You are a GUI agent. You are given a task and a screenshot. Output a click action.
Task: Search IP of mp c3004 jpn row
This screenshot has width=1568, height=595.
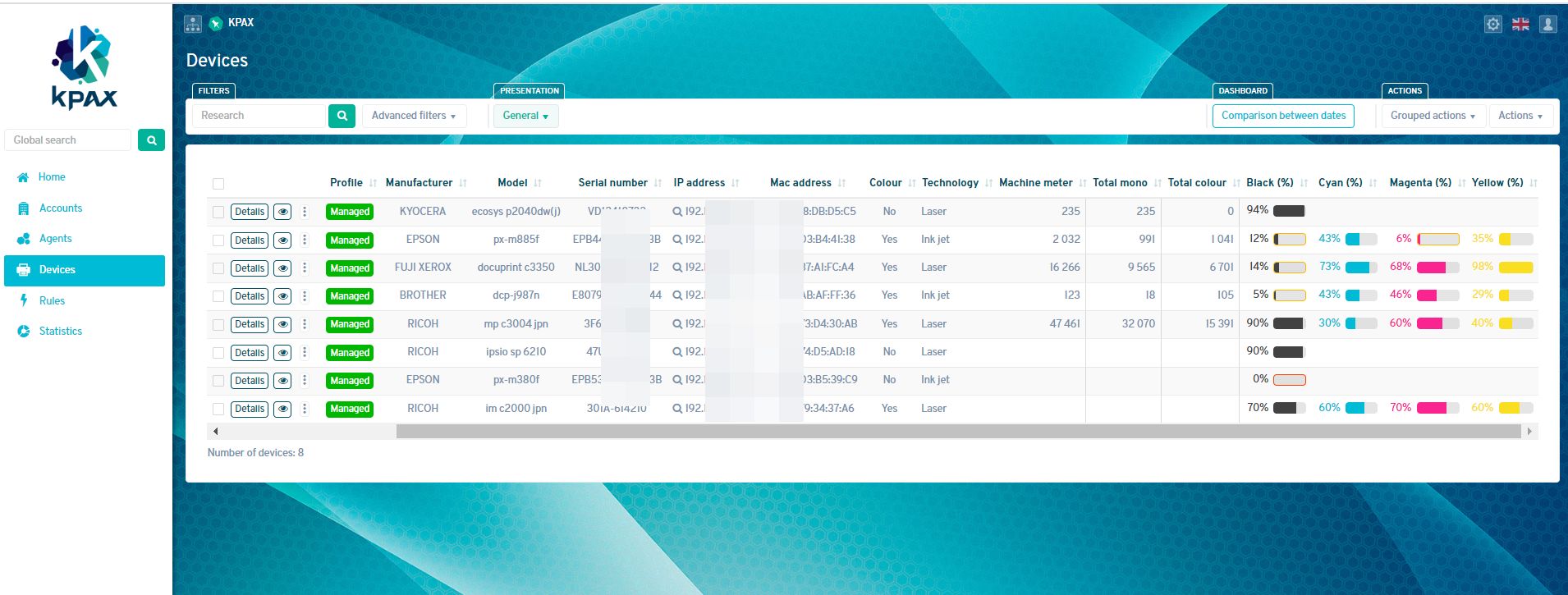click(677, 324)
